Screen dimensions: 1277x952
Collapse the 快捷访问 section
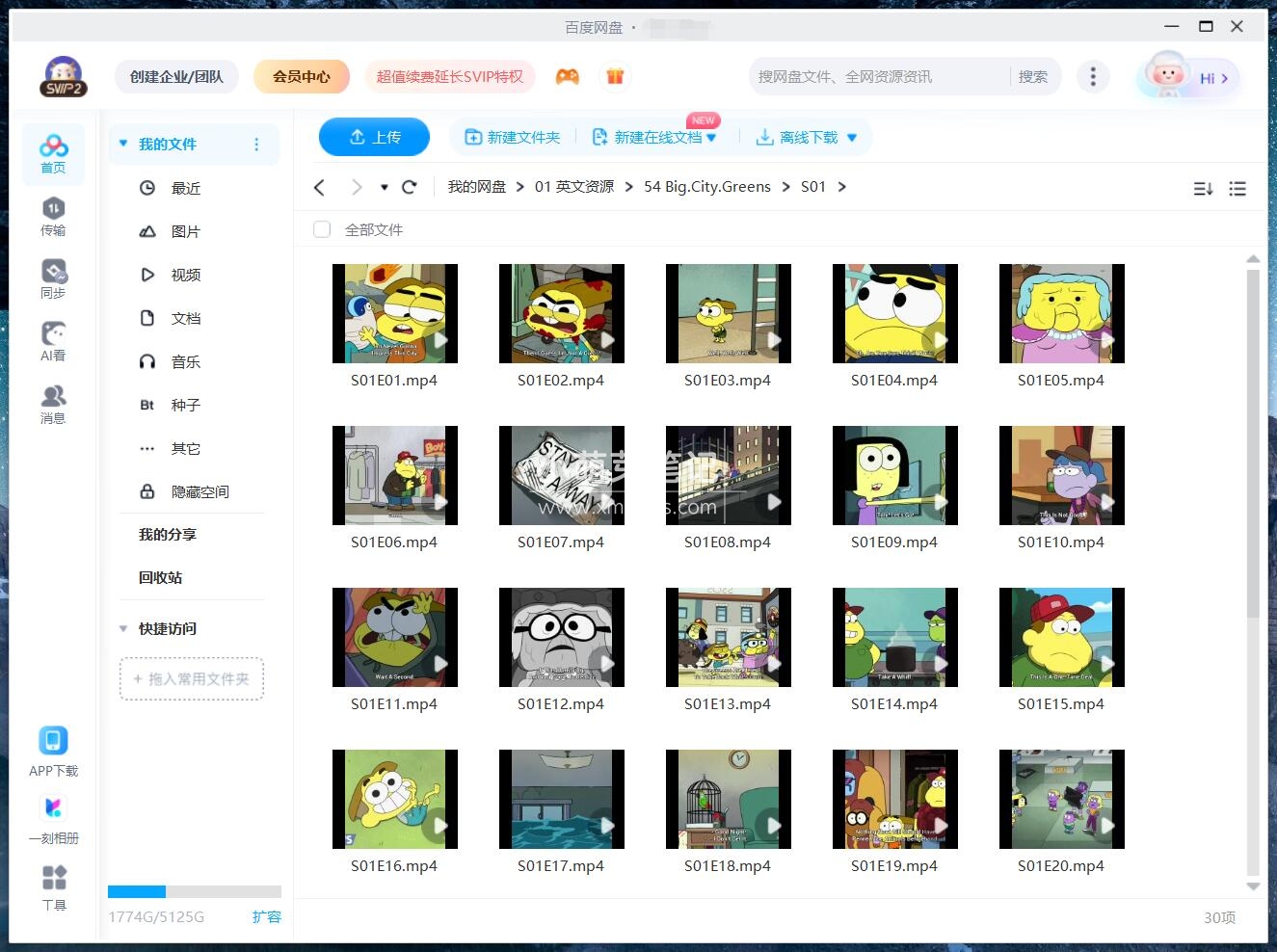tap(122, 628)
